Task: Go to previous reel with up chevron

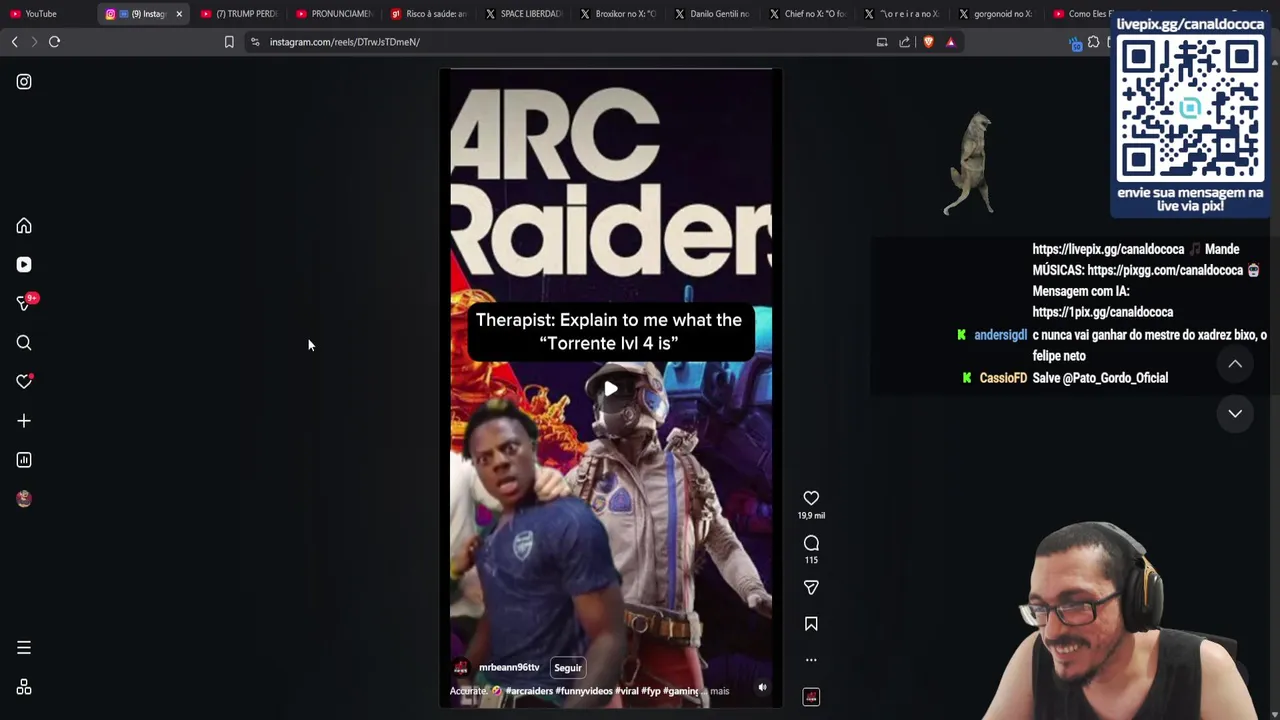Action: tap(1235, 364)
